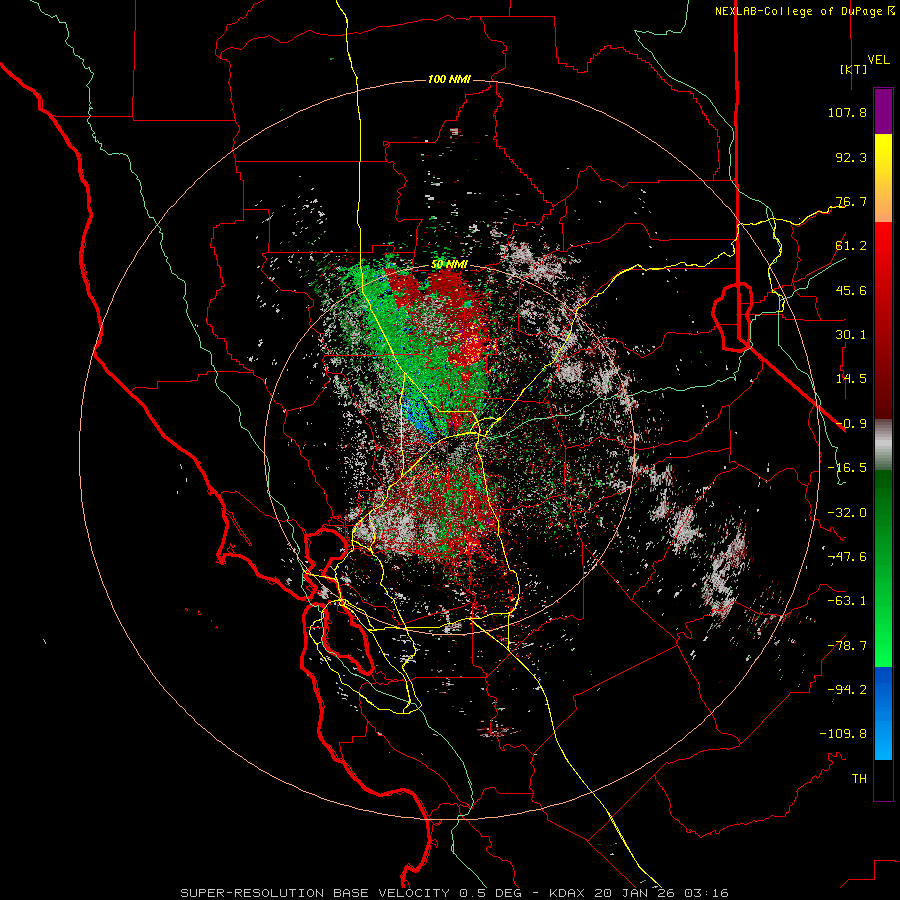Pick the gray near-zero segment of the color bar
The width and height of the screenshot is (900, 900).
pos(883,444)
